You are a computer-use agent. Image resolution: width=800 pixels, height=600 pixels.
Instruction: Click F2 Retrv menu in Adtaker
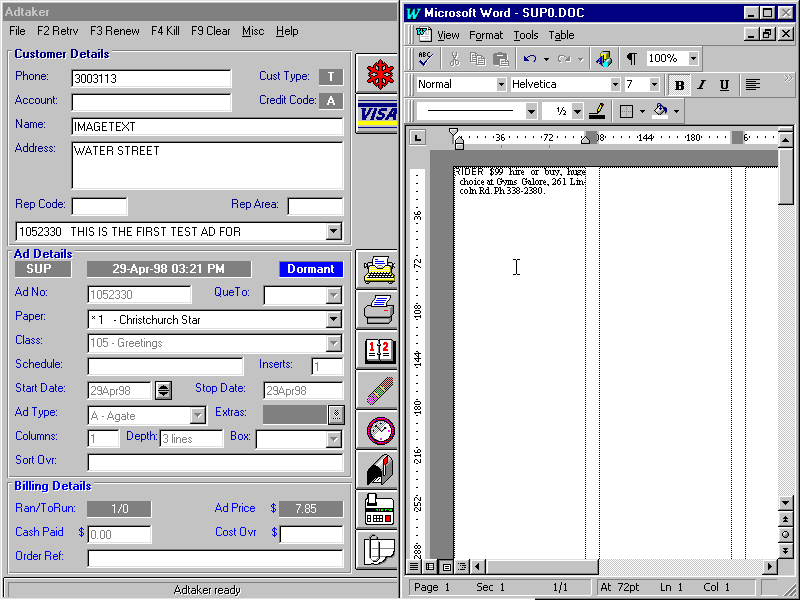click(57, 31)
